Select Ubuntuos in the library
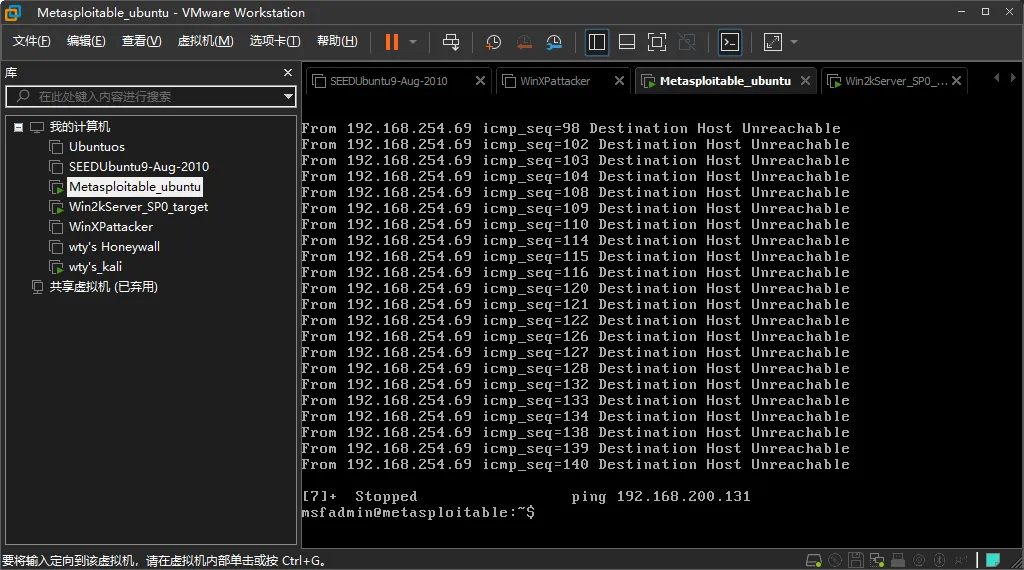 (x=97, y=147)
